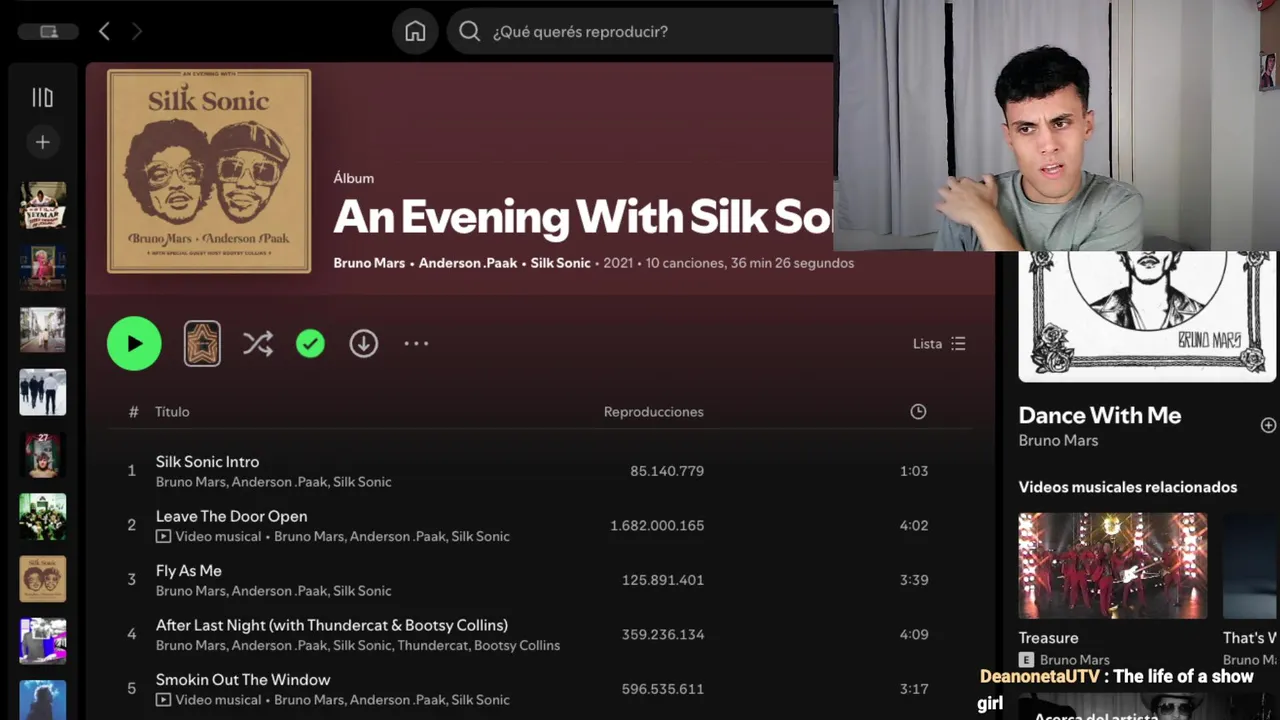Open the Silk Sonic album in the sidebar
This screenshot has height=720, width=1280.
(x=42, y=579)
